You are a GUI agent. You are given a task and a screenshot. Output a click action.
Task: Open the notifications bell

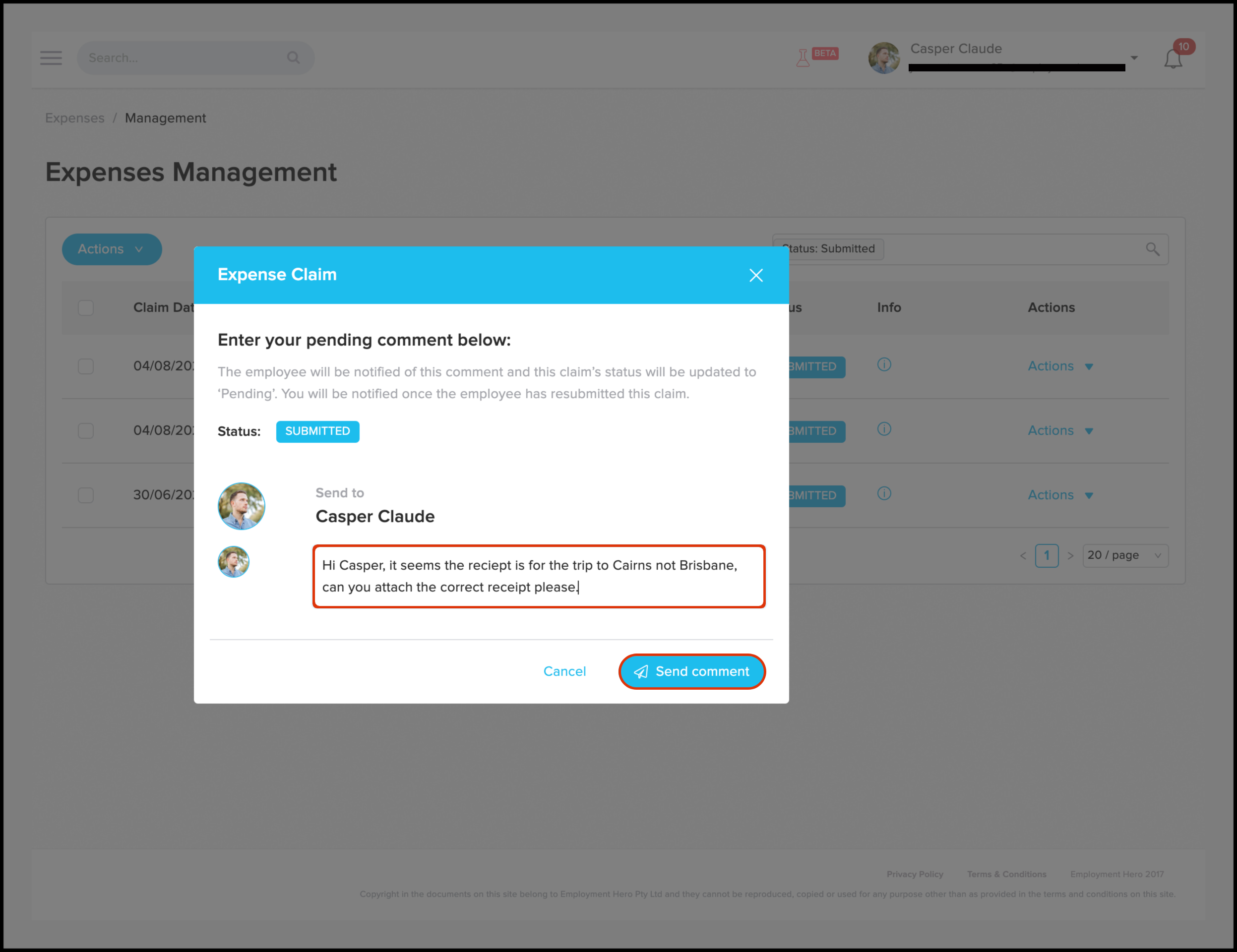(1173, 59)
